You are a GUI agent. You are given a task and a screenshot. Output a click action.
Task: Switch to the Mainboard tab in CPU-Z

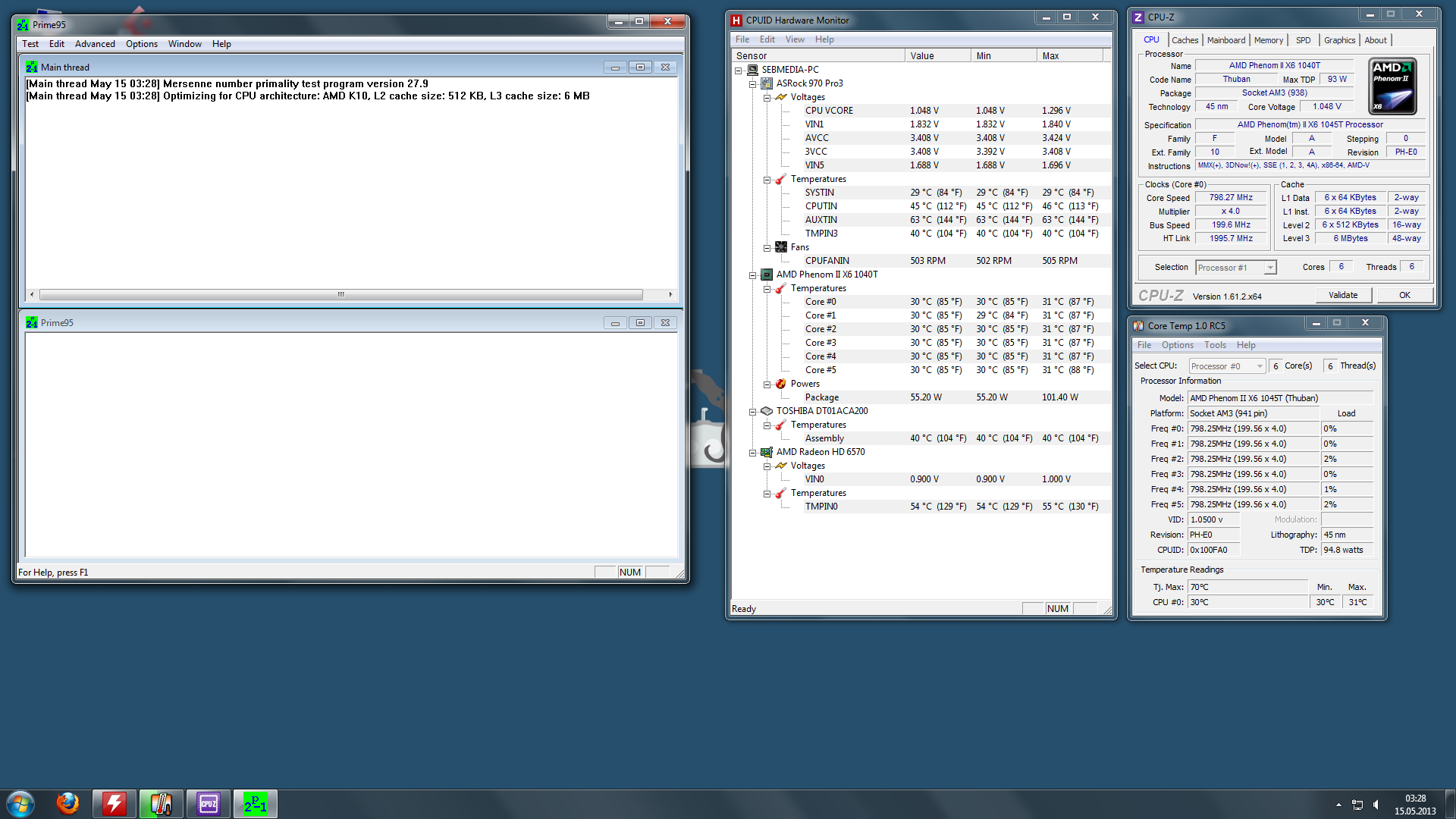click(x=1225, y=40)
